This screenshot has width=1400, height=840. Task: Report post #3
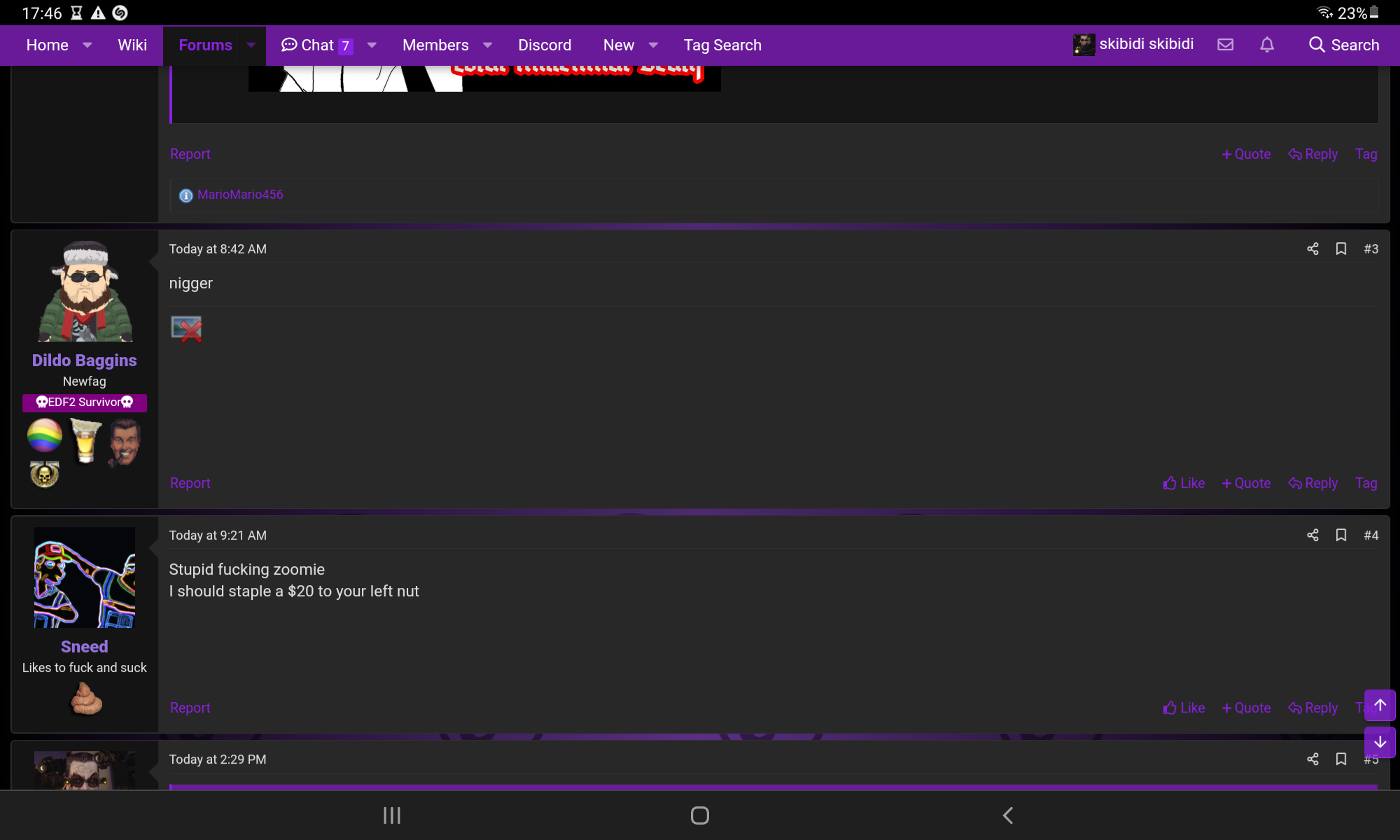coord(190,484)
